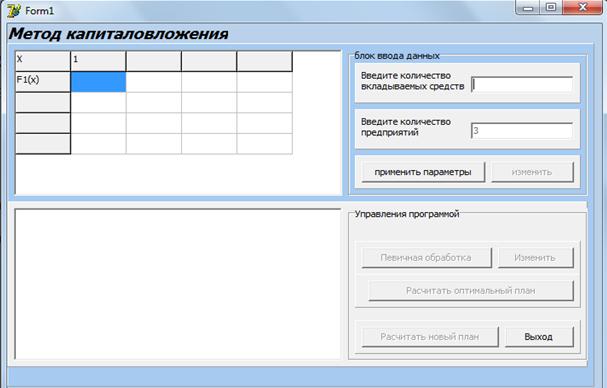Close the Form1 window
This screenshot has height=388, width=607.
[x=583, y=7]
